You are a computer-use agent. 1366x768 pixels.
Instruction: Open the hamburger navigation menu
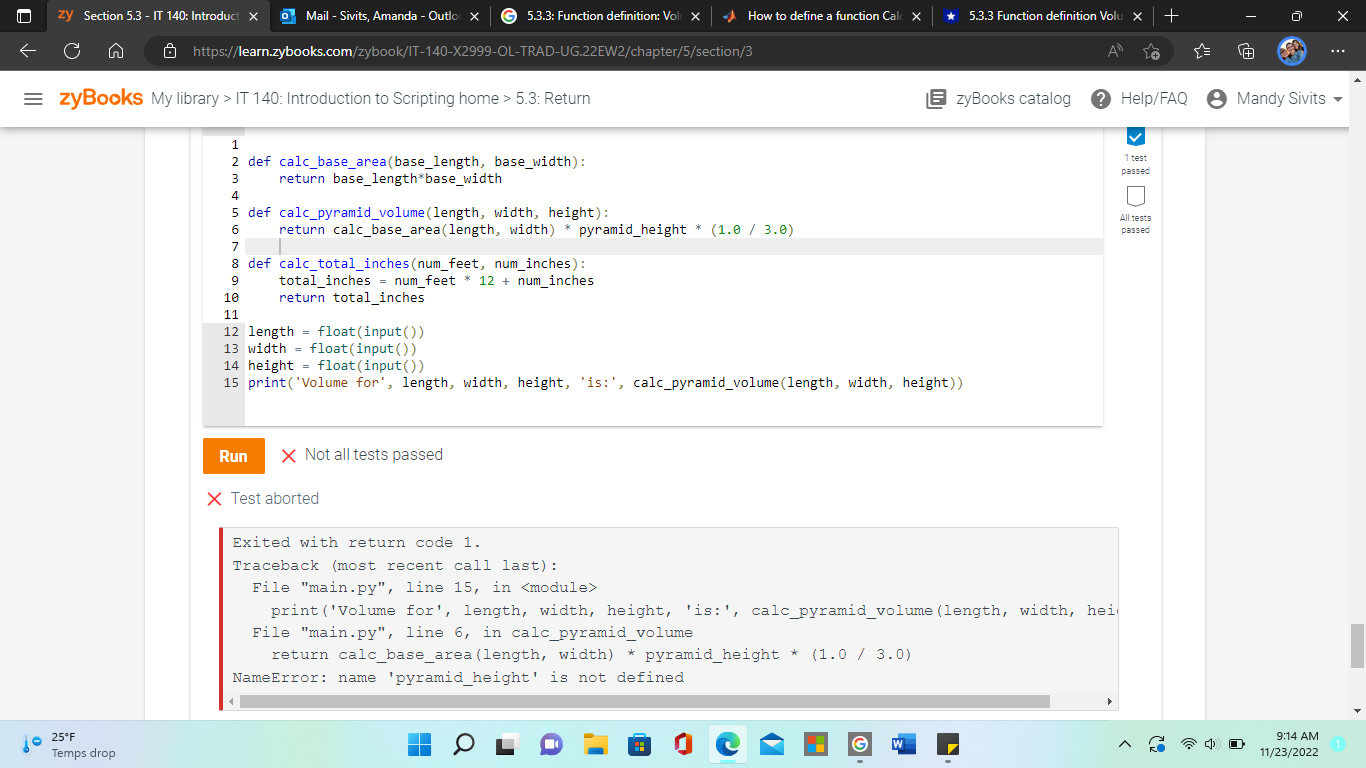click(33, 98)
